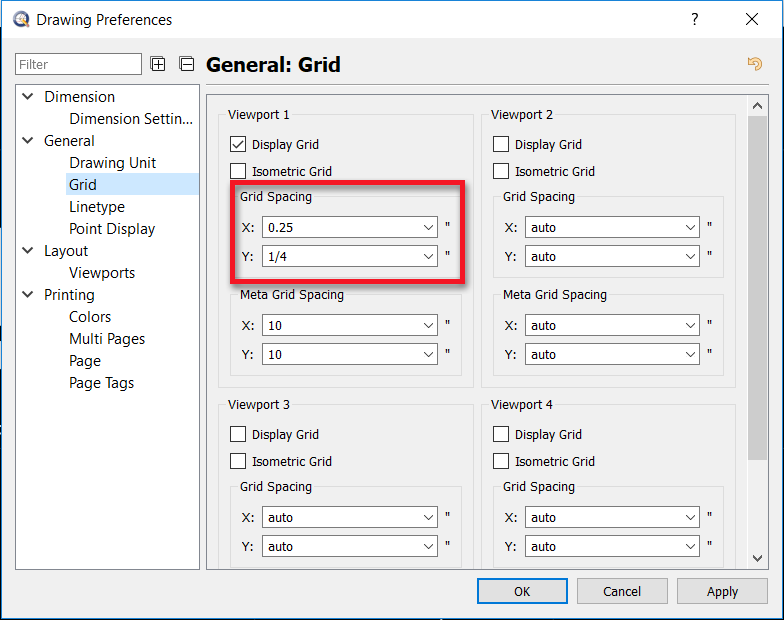This screenshot has height=620, width=784.
Task: Select Drawing Unit in the tree
Action: (x=112, y=163)
